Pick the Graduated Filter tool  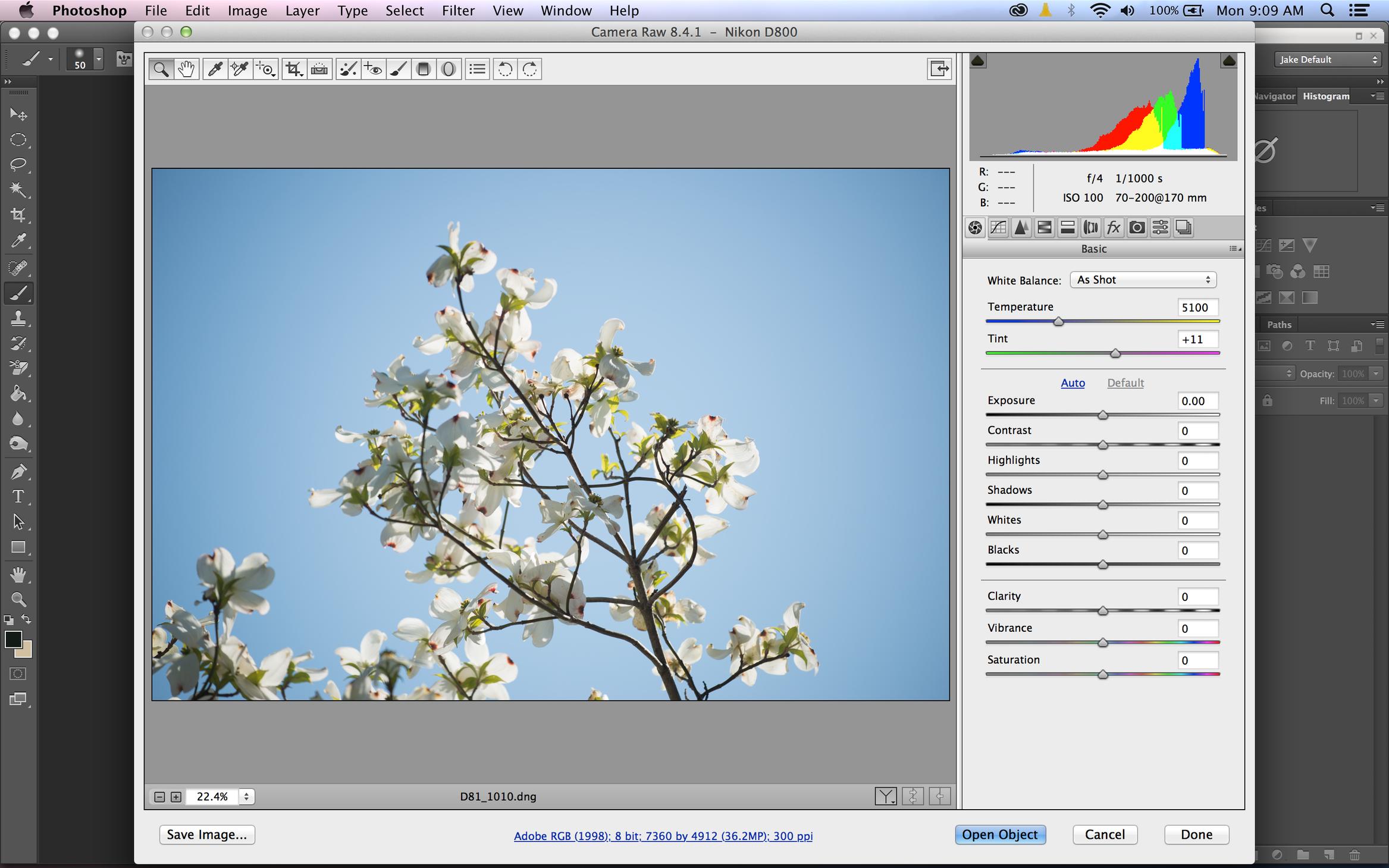point(424,69)
